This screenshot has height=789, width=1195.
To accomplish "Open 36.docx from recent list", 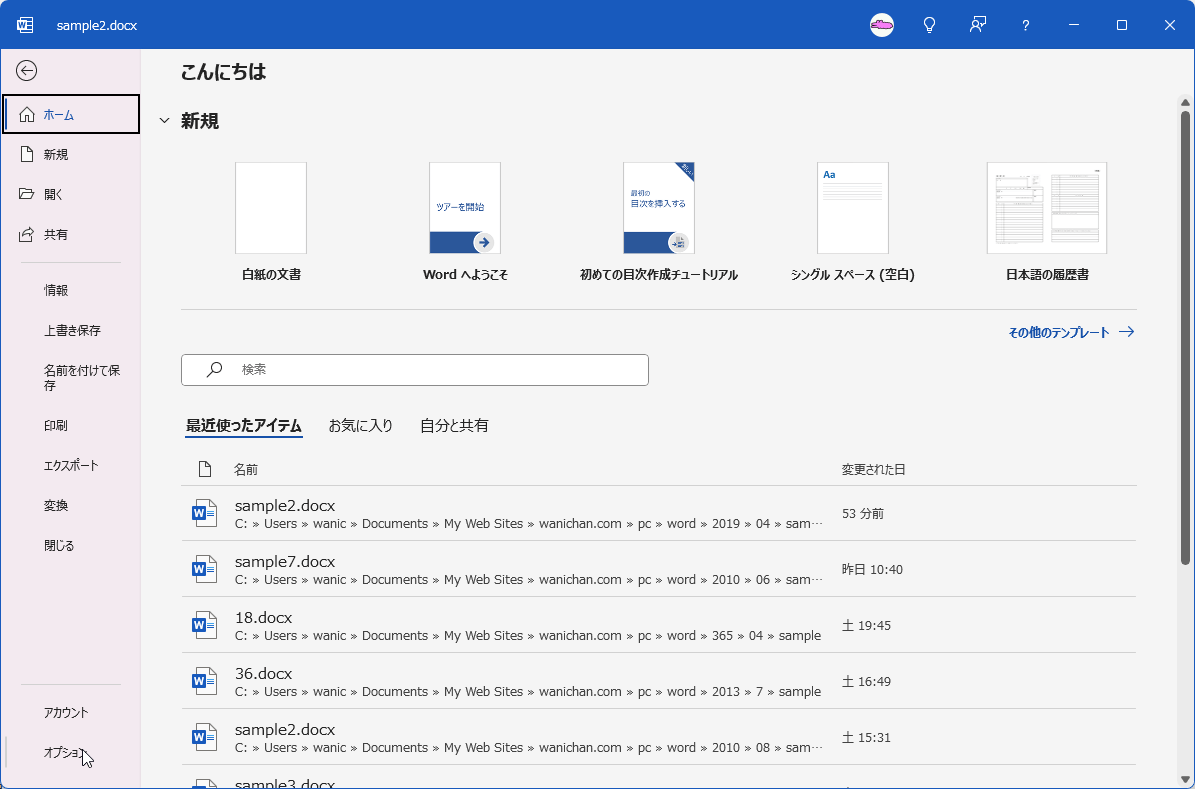I will 658,682.
